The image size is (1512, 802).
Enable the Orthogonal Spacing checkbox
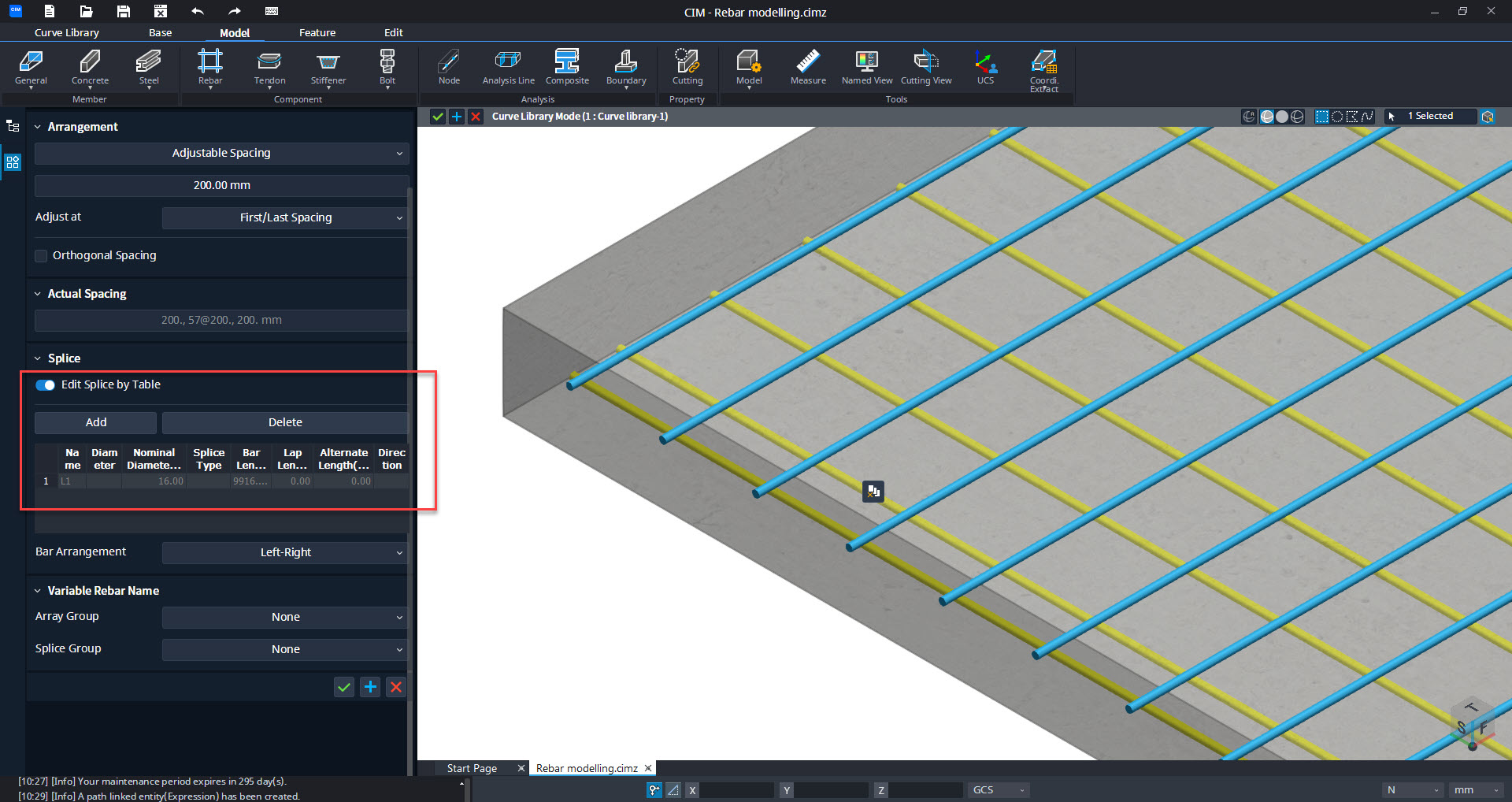click(x=41, y=255)
